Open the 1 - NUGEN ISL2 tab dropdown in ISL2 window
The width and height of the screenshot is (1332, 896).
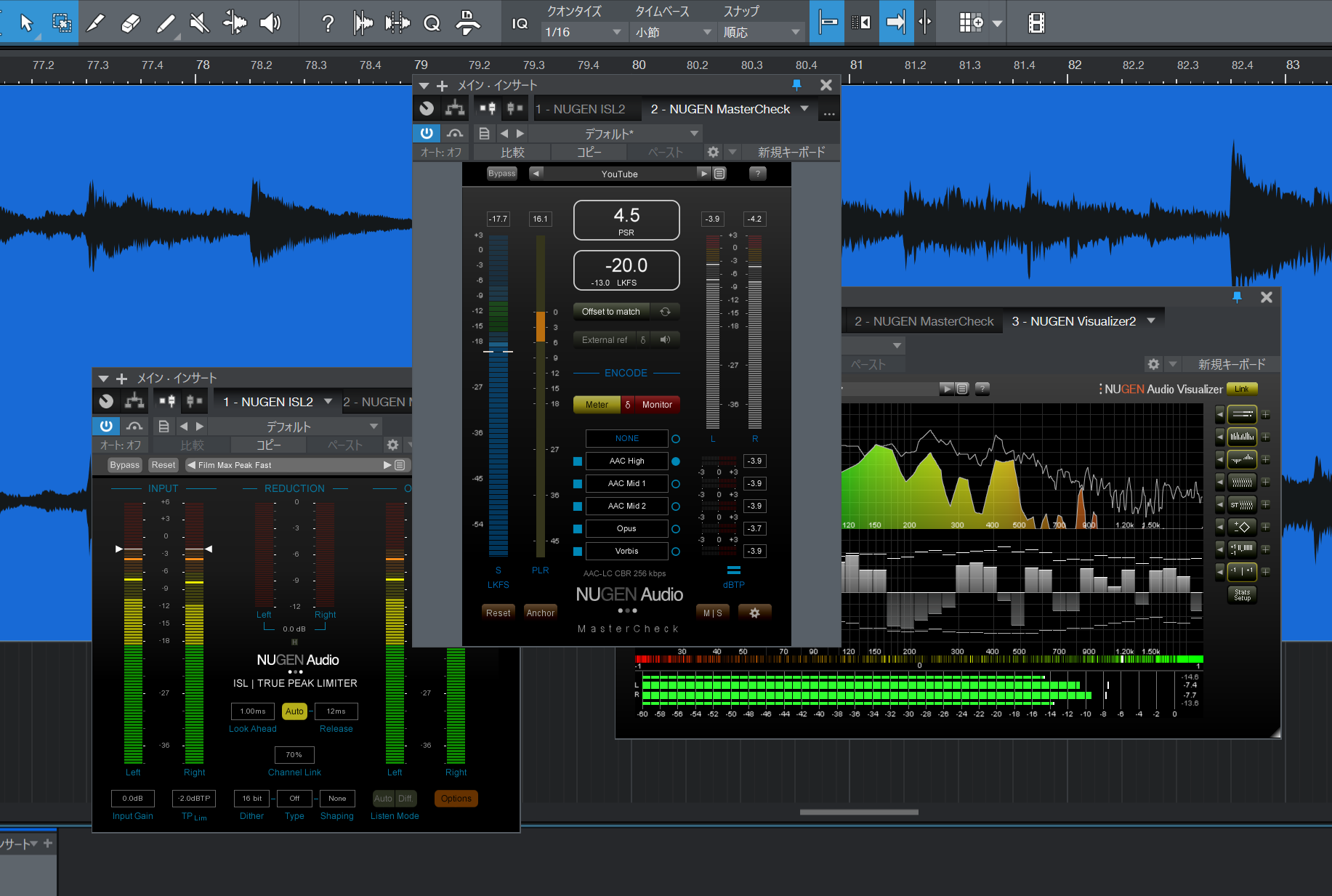tap(328, 401)
